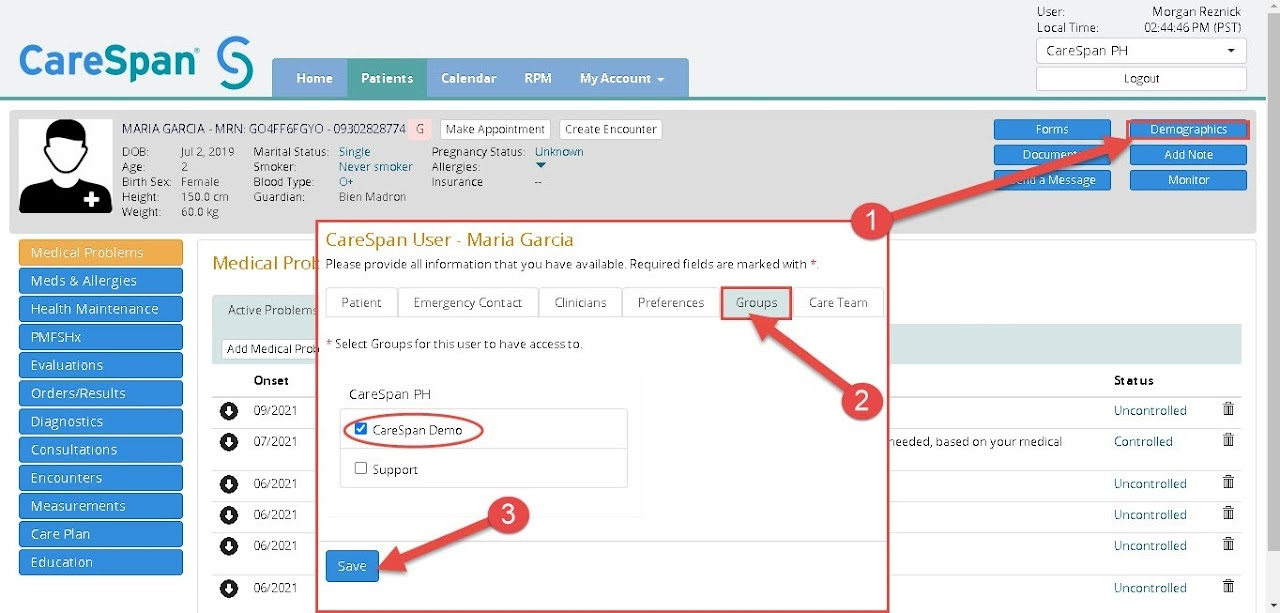Open Measurements in the sidebar

pyautogui.click(x=101, y=506)
